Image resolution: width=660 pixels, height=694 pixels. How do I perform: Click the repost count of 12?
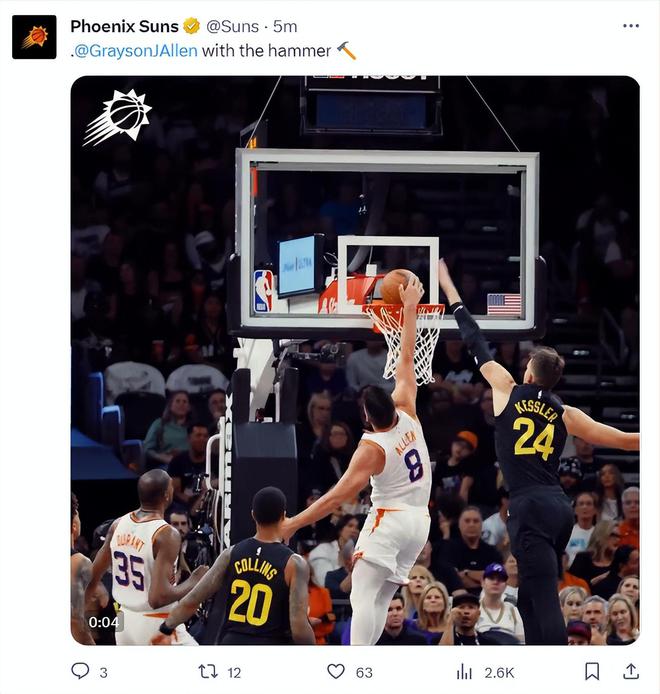point(234,672)
